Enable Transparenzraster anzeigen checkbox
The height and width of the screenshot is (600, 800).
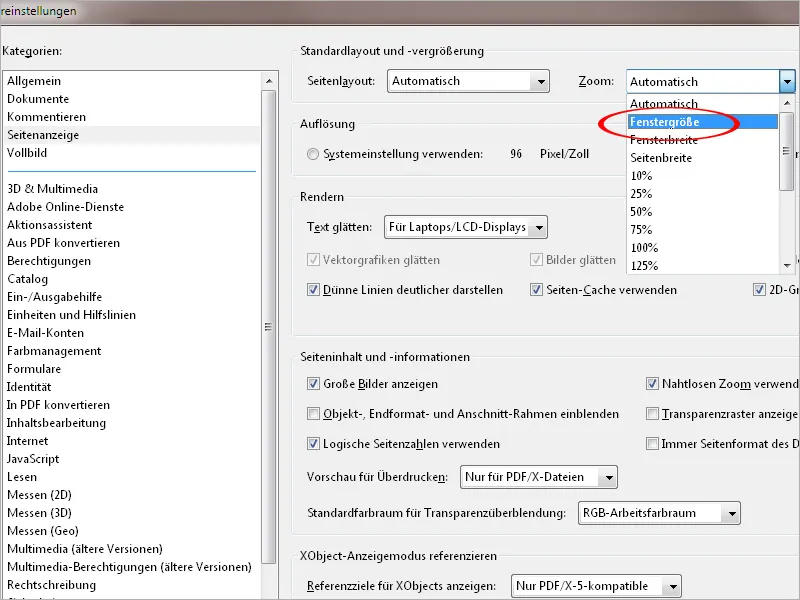(x=652, y=414)
